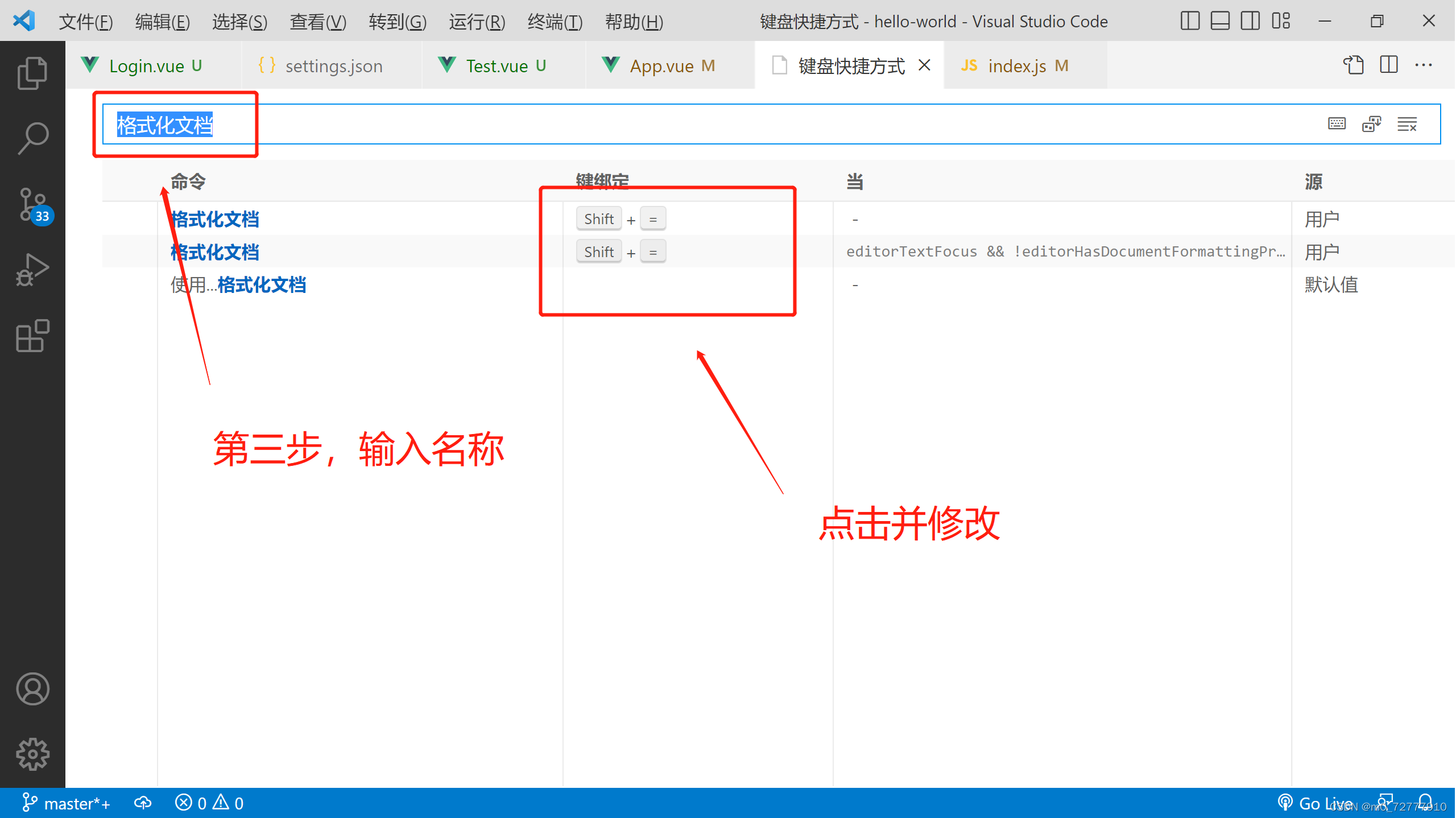Open the Extensions view
This screenshot has height=818, width=1456.
click(32, 336)
